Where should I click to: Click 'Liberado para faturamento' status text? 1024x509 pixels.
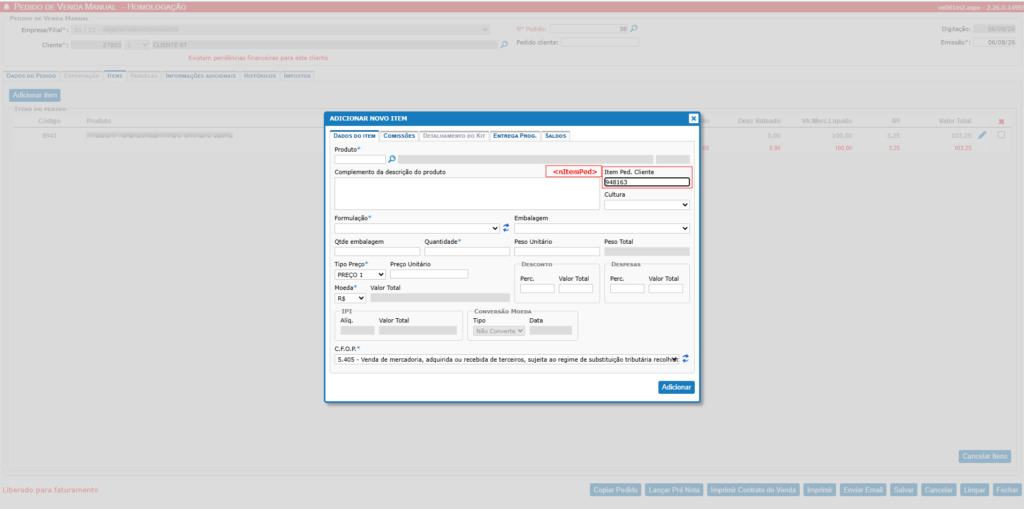coord(51,489)
